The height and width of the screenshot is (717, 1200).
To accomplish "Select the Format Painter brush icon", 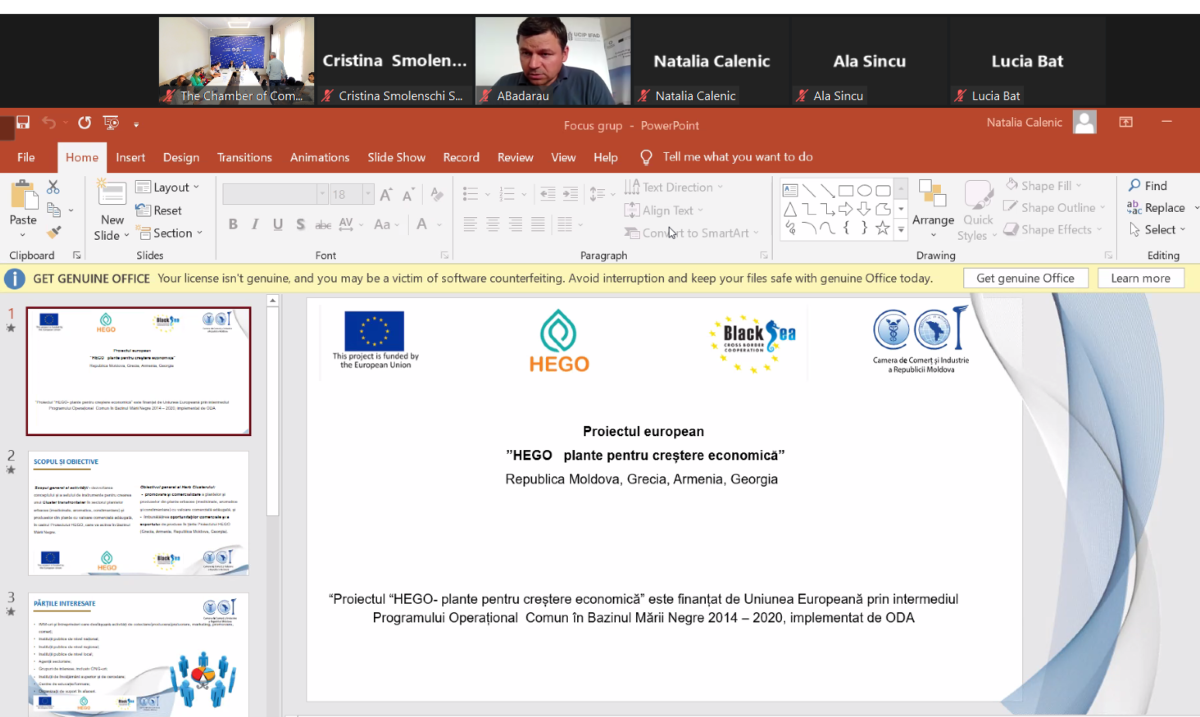I will (x=53, y=232).
